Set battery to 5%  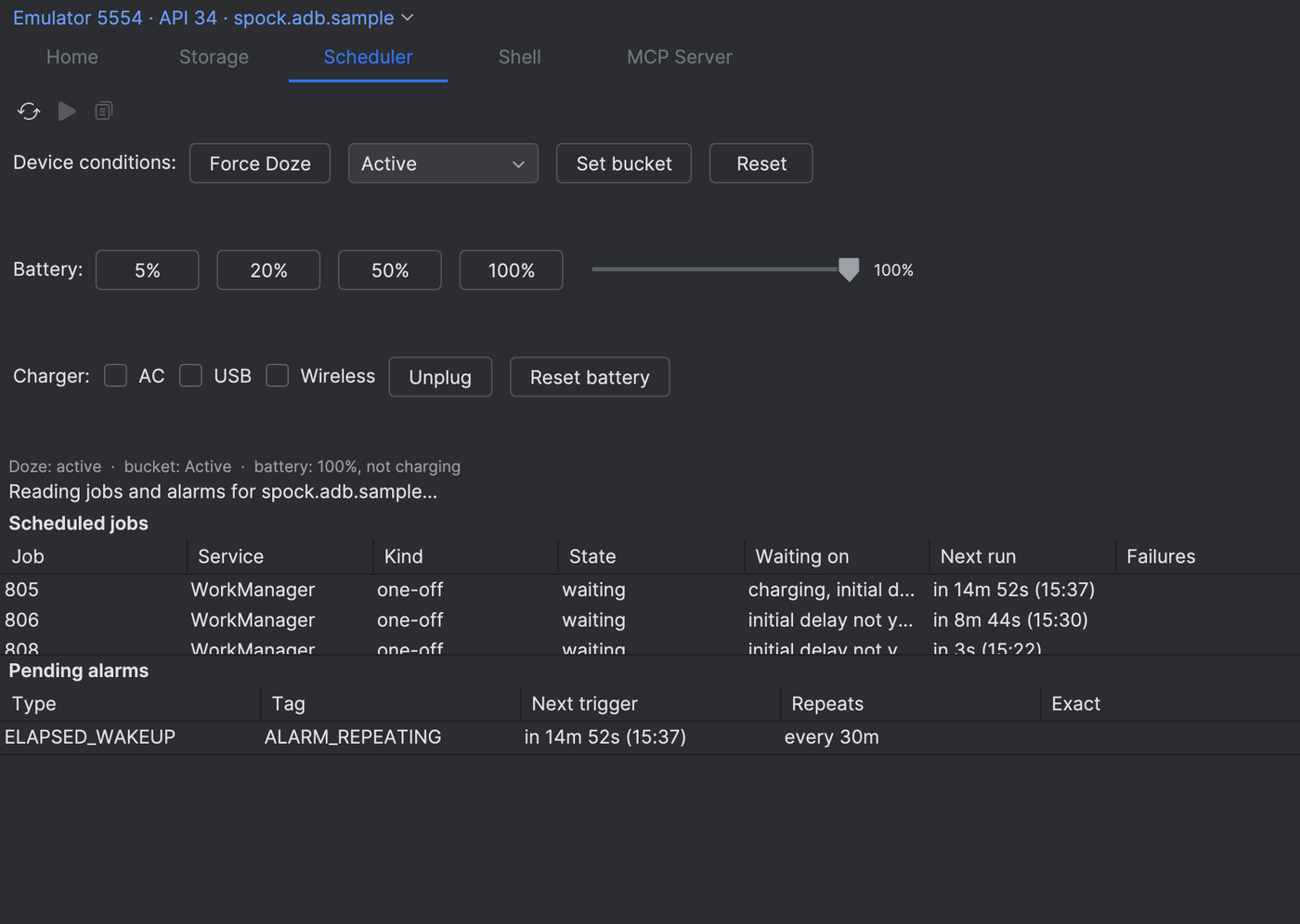(148, 270)
